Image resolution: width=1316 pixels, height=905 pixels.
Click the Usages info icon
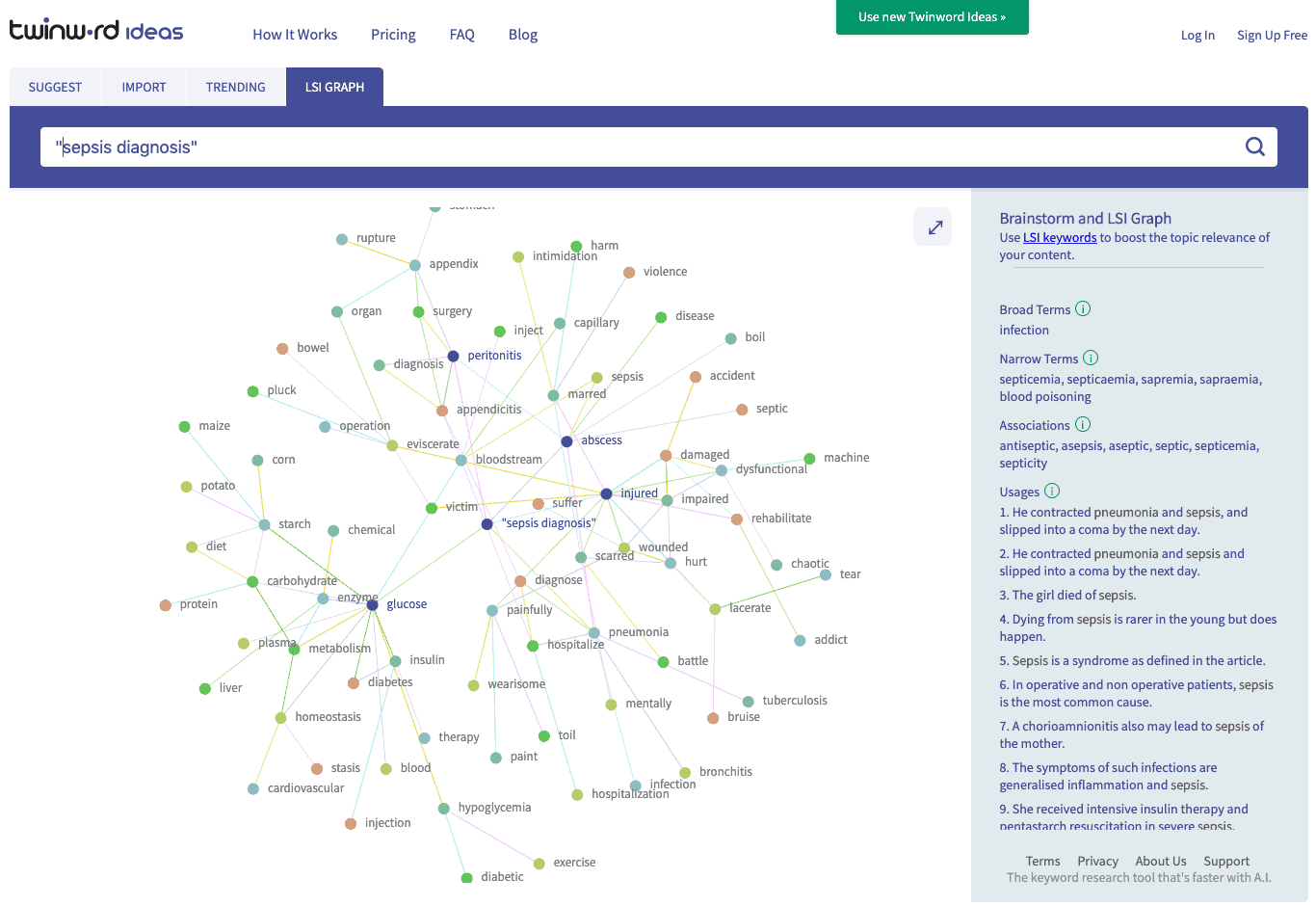(x=1052, y=492)
